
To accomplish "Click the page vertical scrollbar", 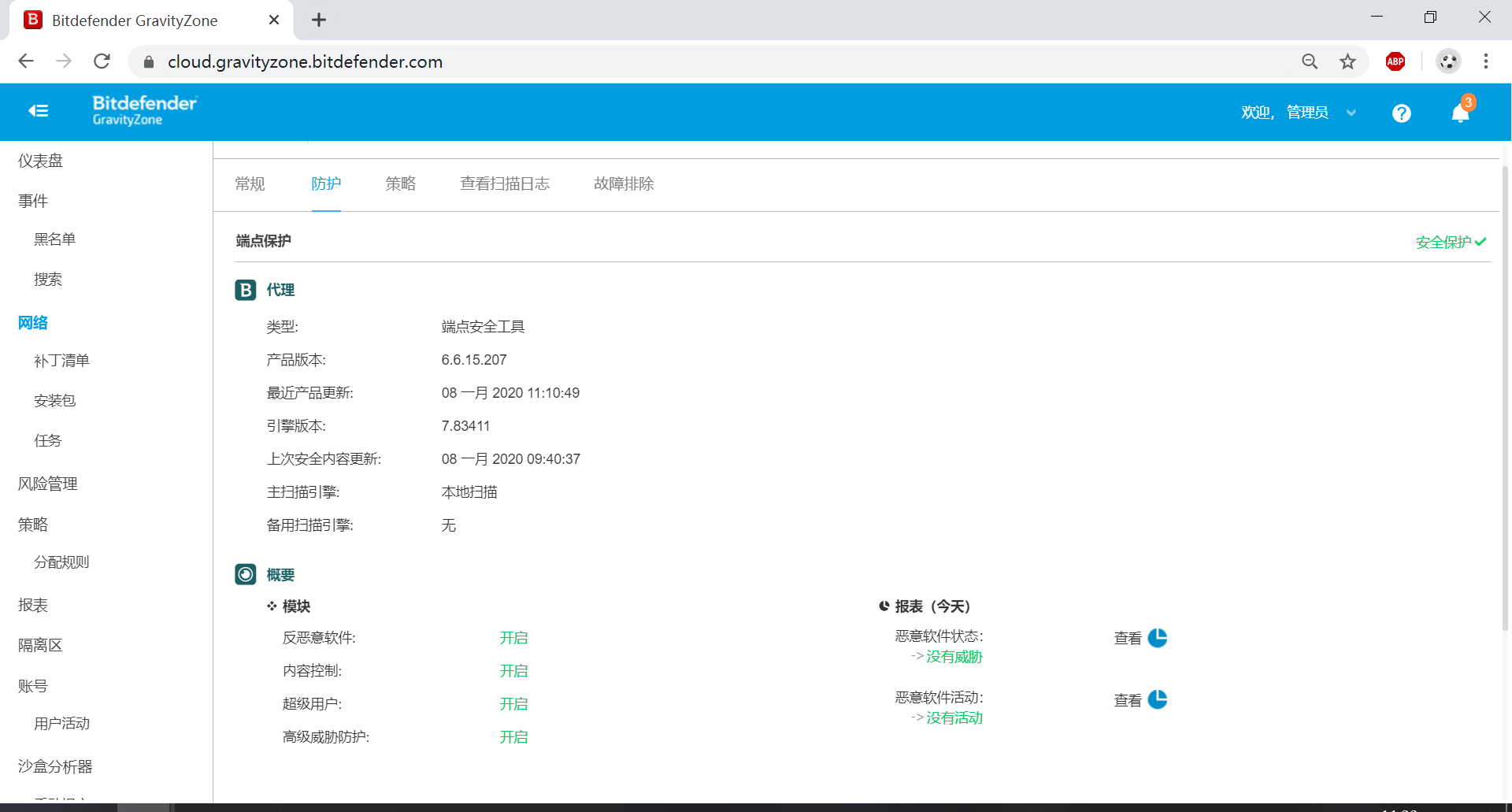I will (1506, 398).
